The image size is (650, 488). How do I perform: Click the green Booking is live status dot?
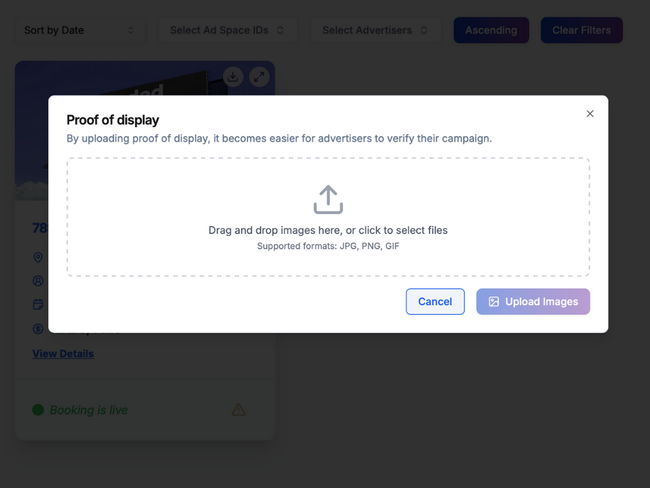click(x=38, y=410)
